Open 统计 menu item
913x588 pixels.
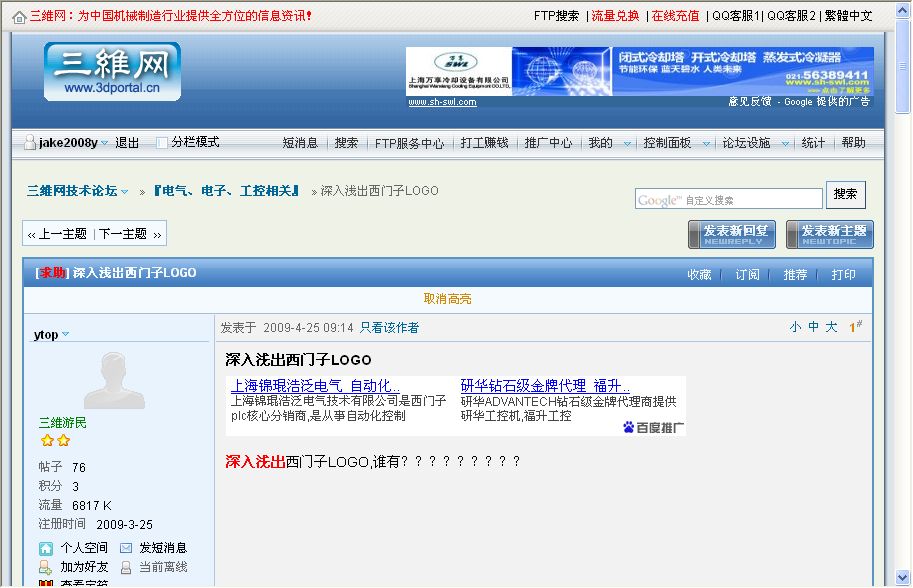pos(813,143)
